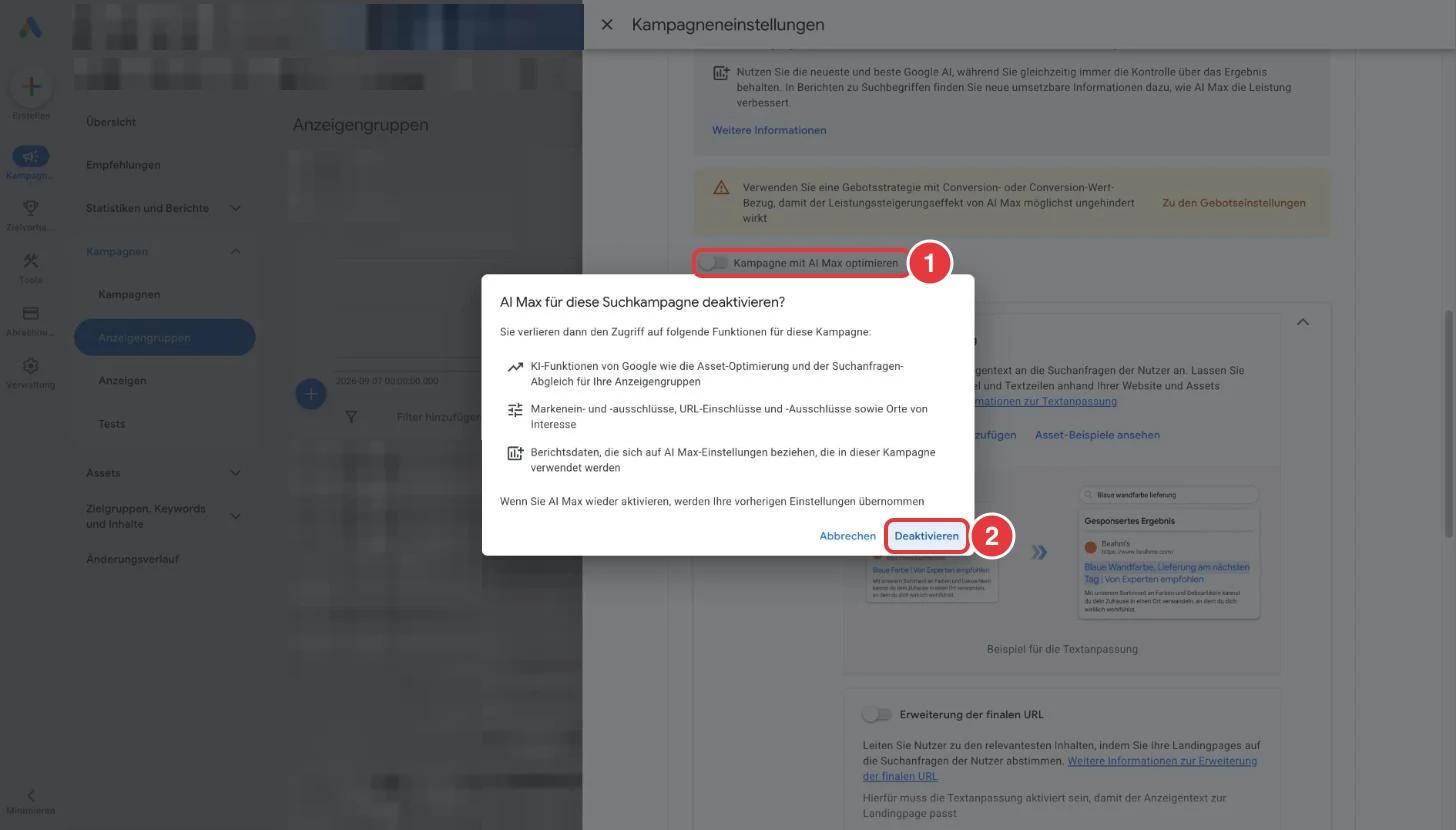This screenshot has width=1456, height=830.
Task: Open Änderungsverlauf in navigation
Action: (133, 559)
